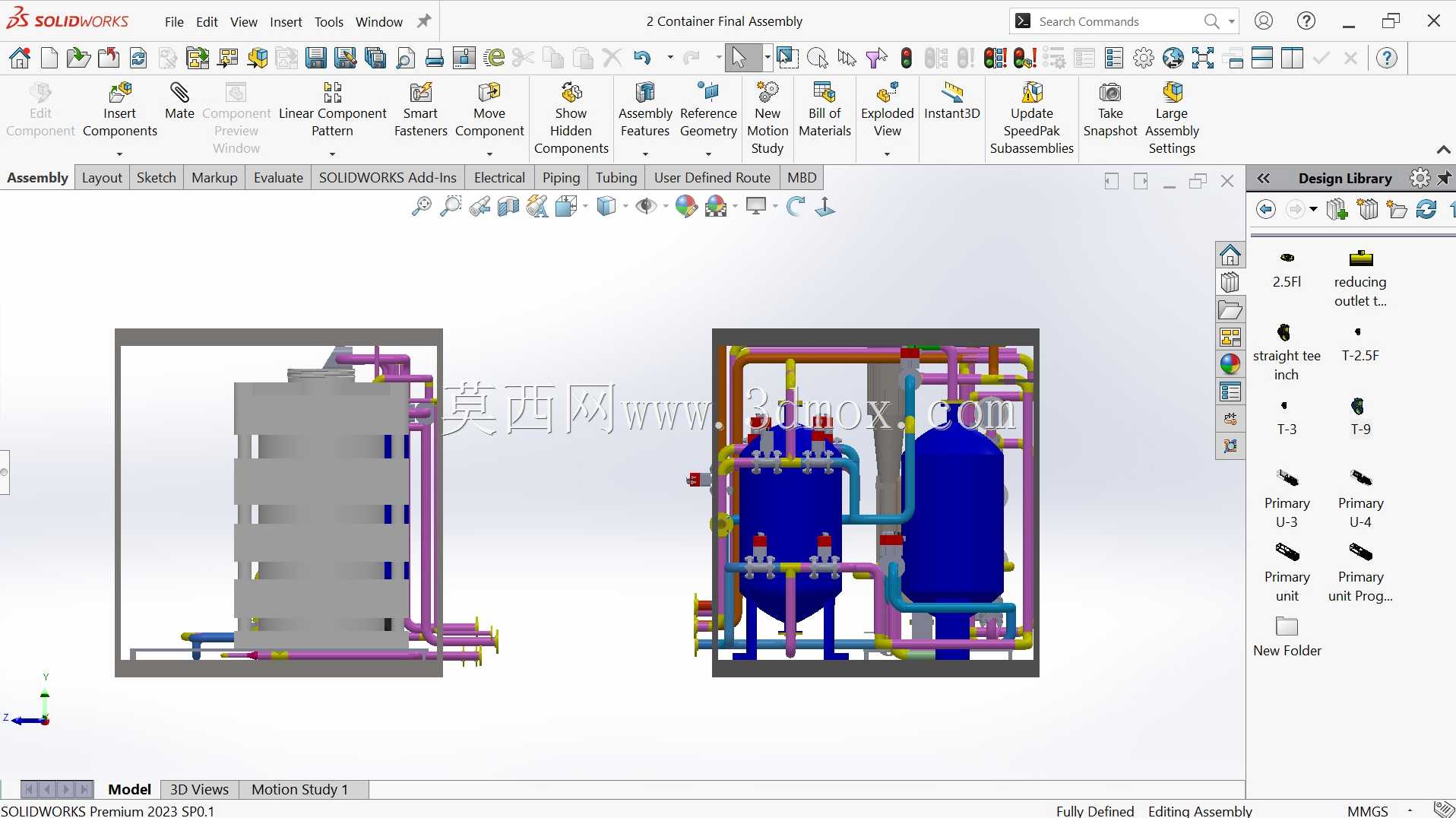Open File Explorer folder tab in task pane
Viewport: 1456px width, 818px height.
1230,310
